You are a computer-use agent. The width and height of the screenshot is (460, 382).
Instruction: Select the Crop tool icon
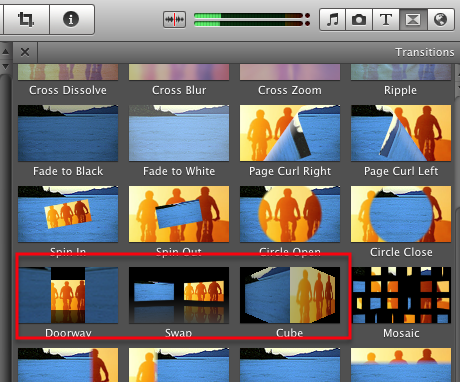coord(26,19)
